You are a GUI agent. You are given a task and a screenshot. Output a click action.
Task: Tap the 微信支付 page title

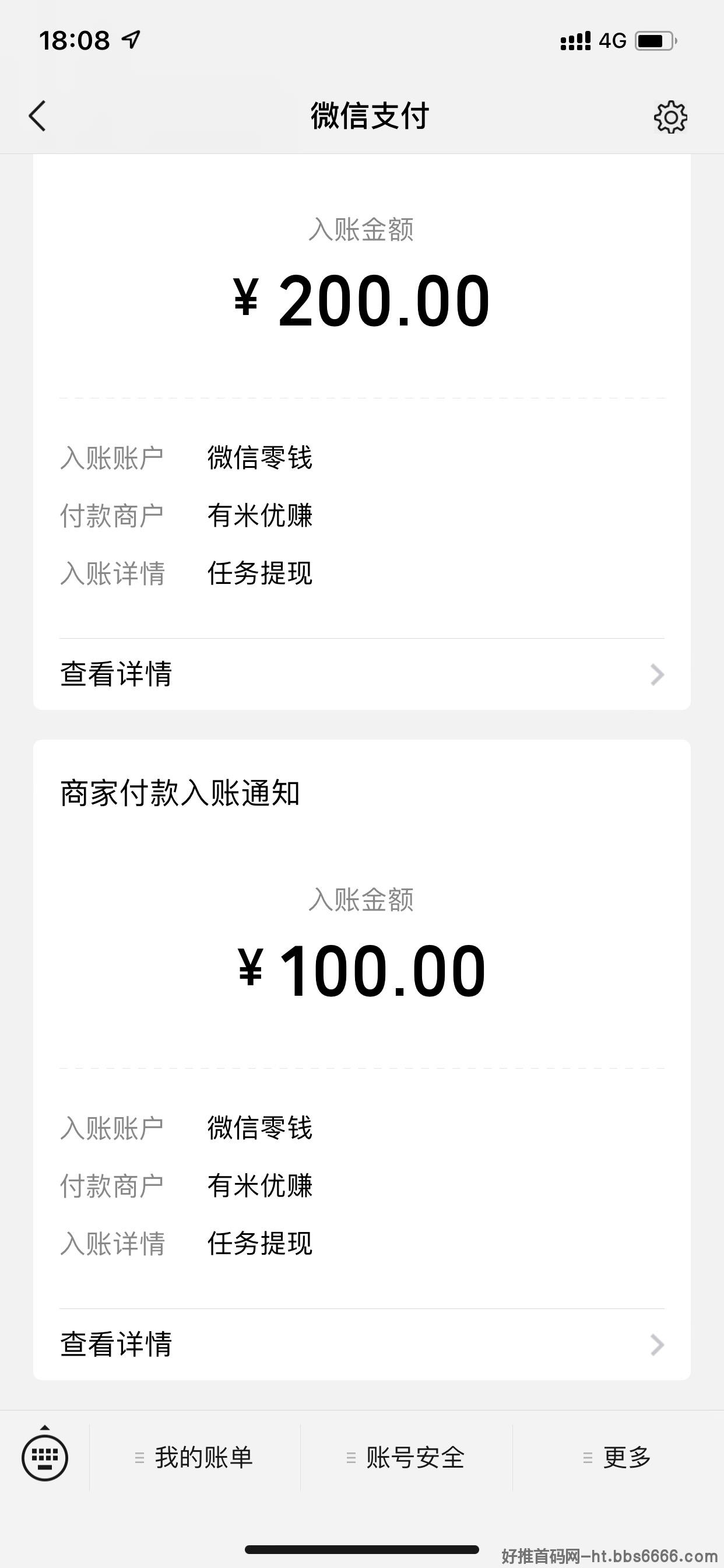[370, 116]
